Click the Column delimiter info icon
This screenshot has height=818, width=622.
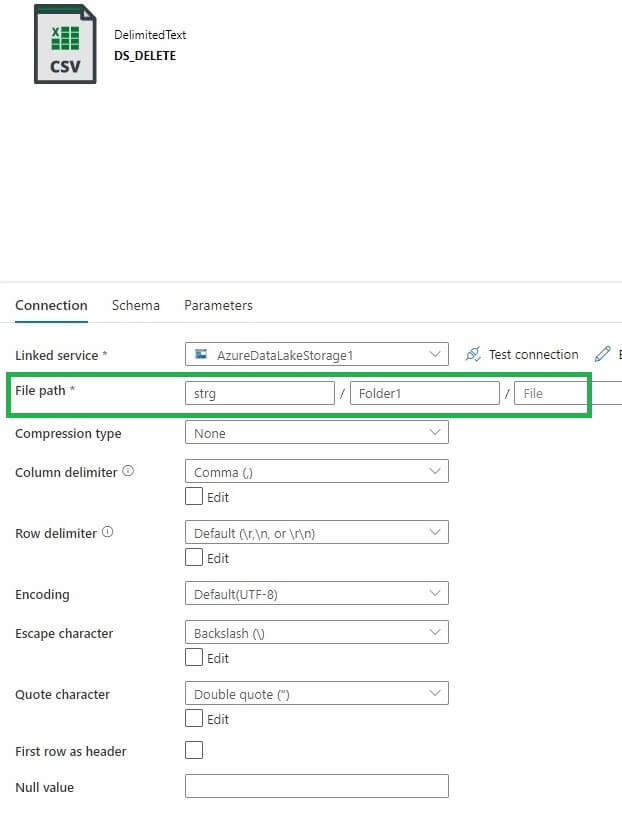pos(128,471)
